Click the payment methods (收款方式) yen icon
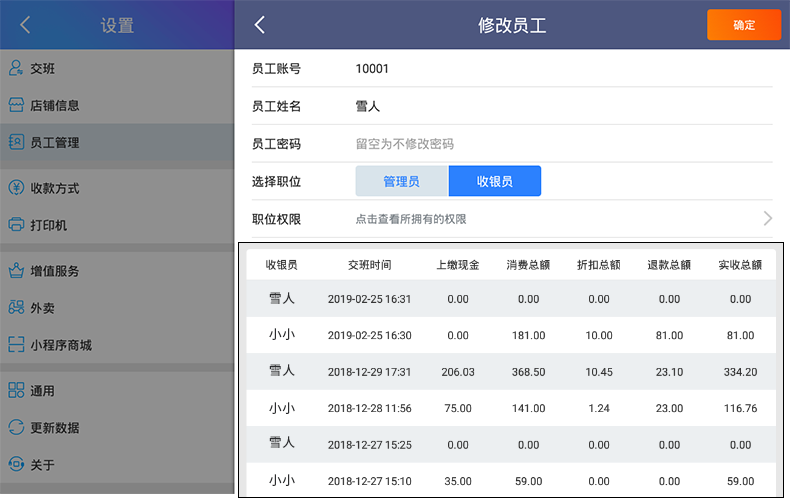 coord(16,188)
